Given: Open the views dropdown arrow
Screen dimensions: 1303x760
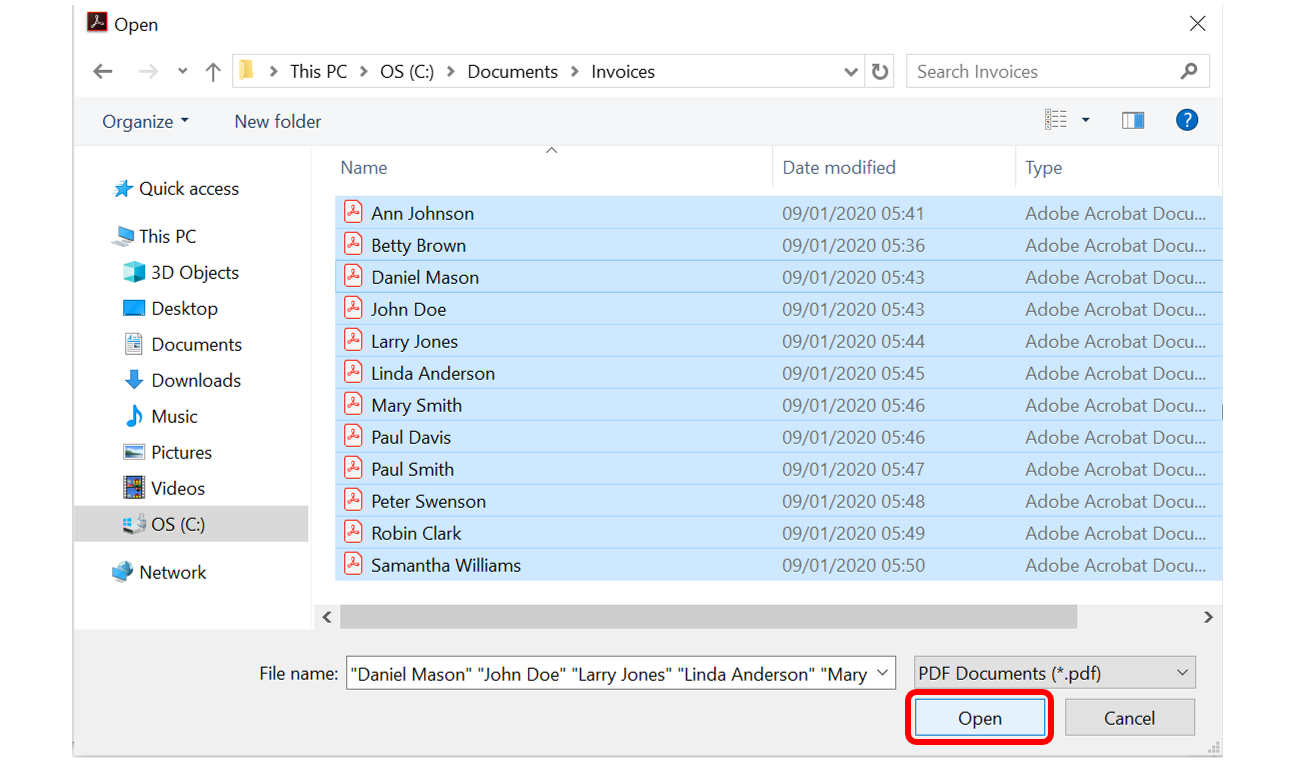Looking at the screenshot, I should (1084, 118).
